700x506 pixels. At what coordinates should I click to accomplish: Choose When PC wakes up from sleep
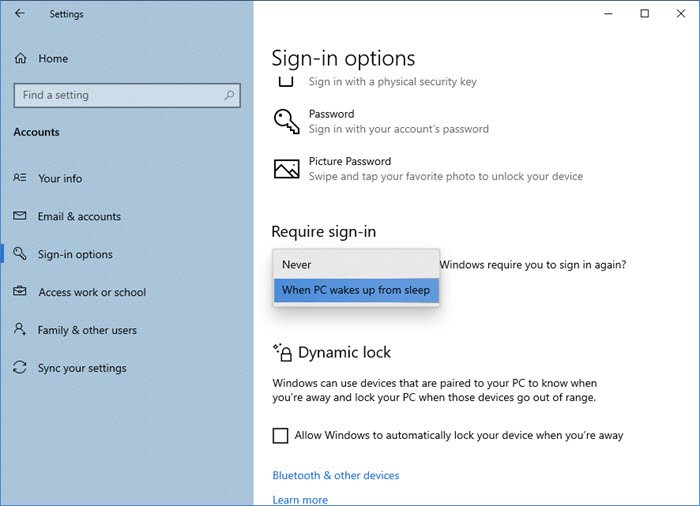pos(355,290)
